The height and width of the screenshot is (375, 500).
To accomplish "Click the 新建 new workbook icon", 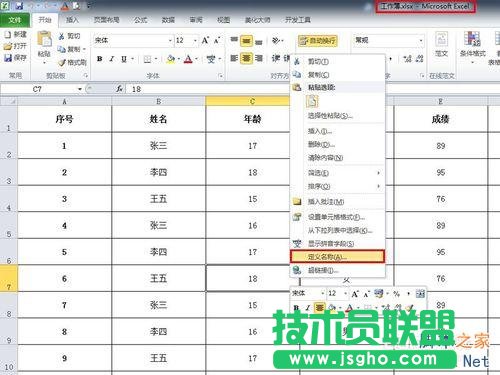I will click(8, 34).
